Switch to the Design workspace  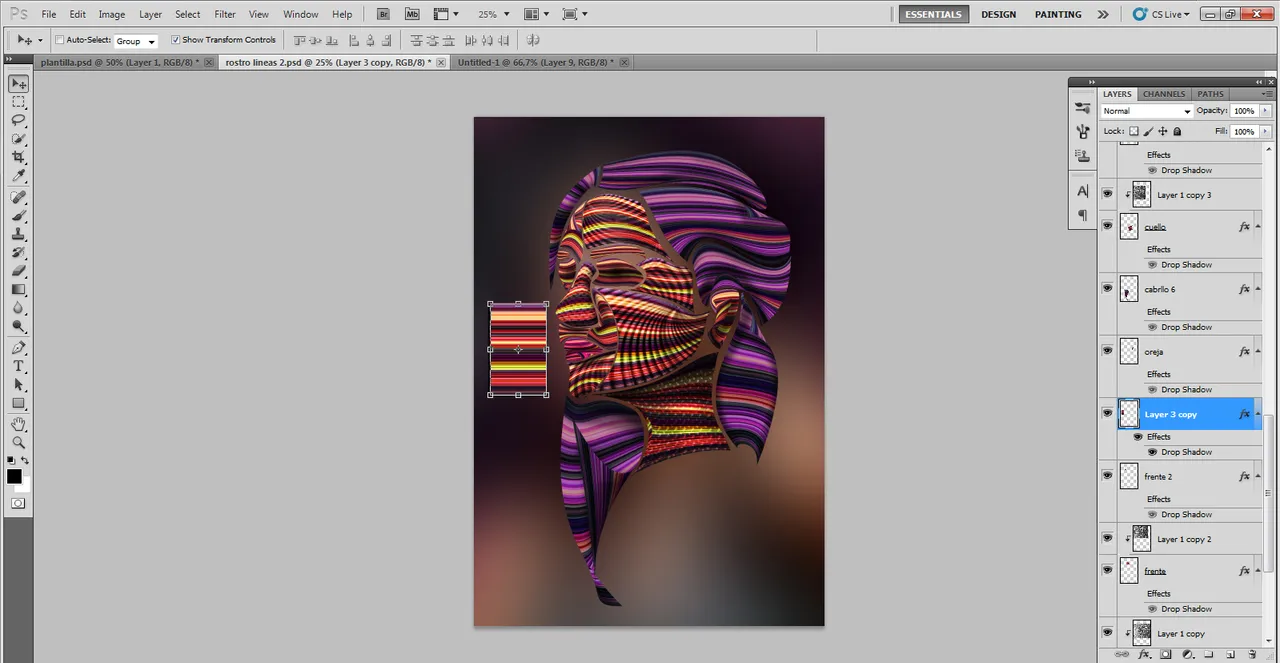998,14
